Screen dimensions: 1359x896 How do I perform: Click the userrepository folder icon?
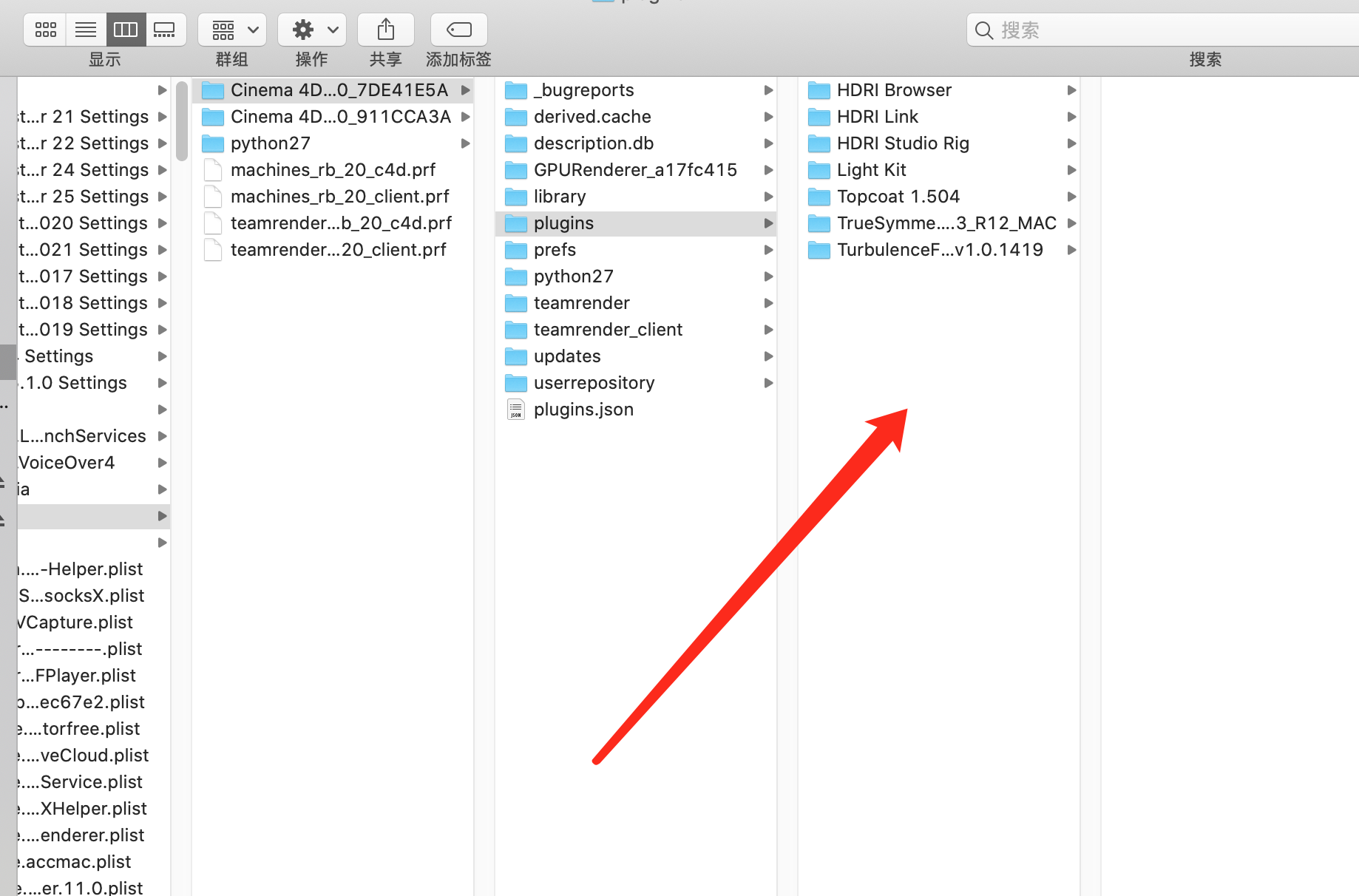click(x=516, y=383)
